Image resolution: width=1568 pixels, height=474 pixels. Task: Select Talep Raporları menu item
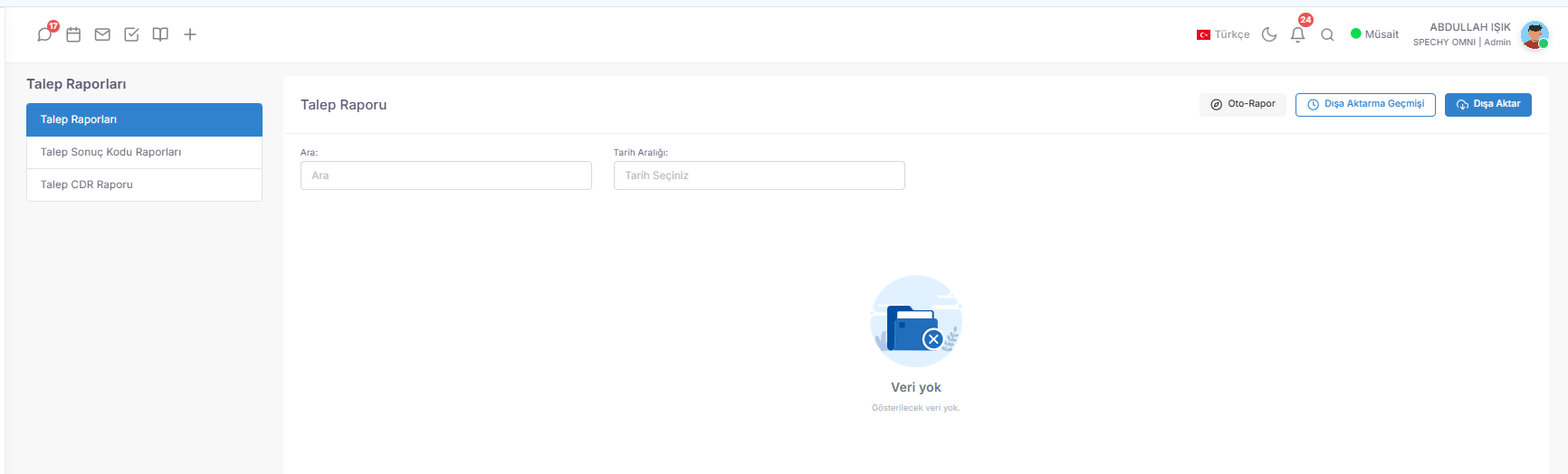click(144, 119)
